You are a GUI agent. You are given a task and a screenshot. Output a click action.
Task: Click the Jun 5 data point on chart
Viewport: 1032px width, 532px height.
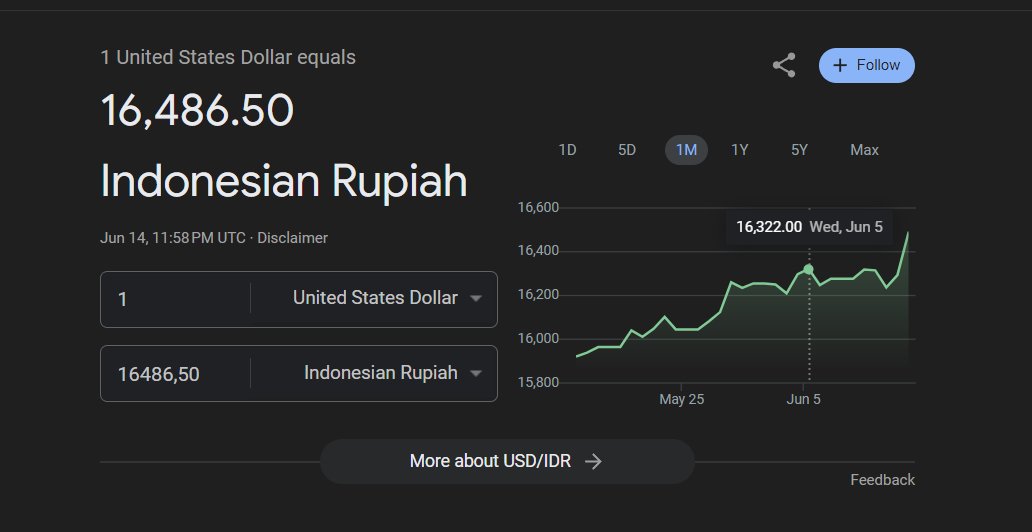(808, 269)
